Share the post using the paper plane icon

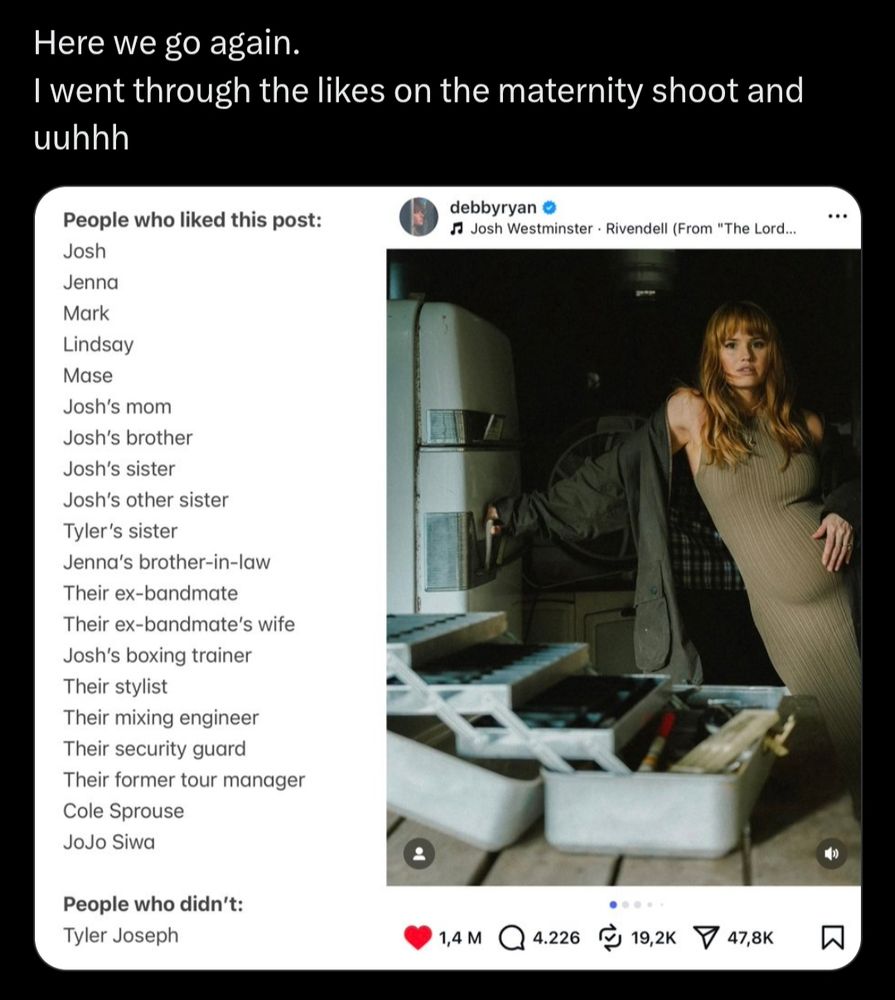pos(708,937)
